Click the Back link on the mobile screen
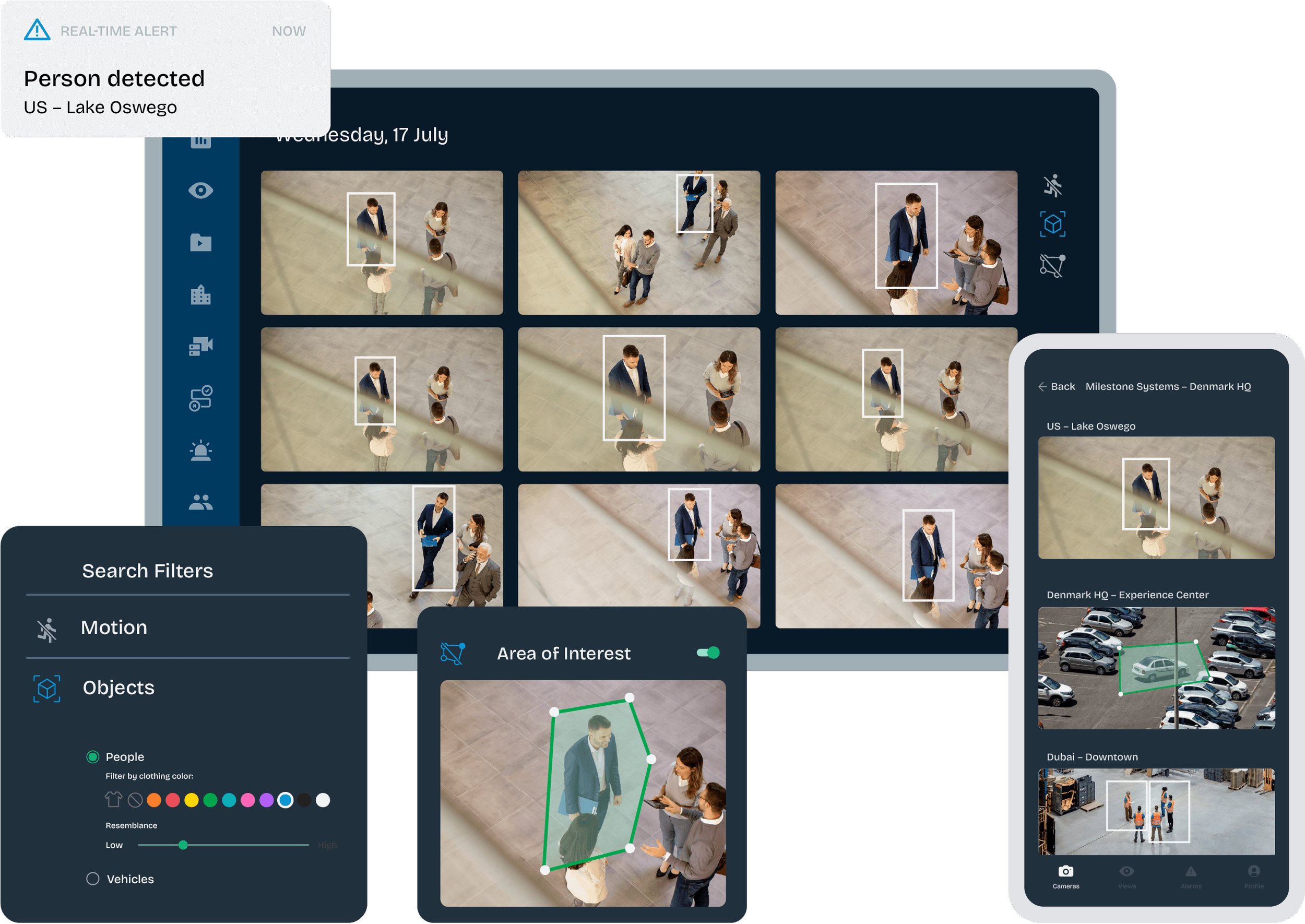The height and width of the screenshot is (924, 1305). pyautogui.click(x=1058, y=386)
